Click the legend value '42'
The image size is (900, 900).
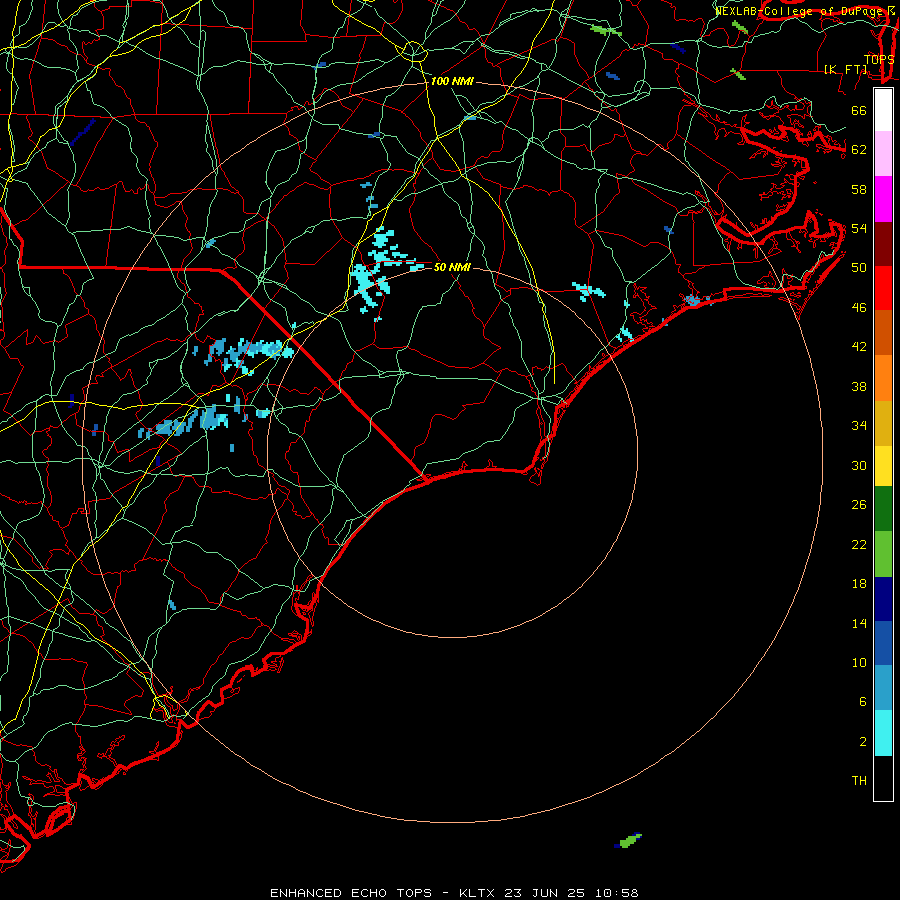click(x=859, y=347)
